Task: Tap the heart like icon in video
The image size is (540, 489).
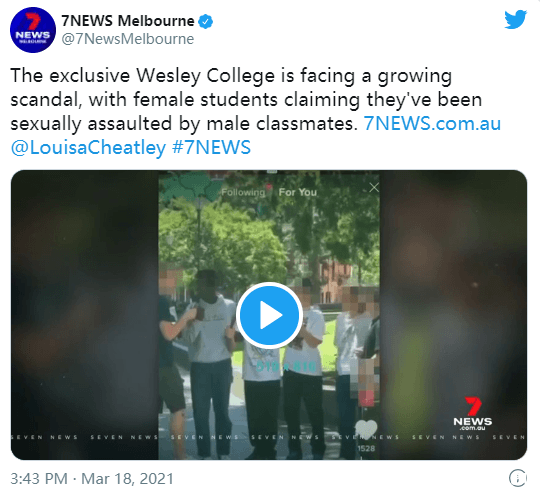Action: (x=366, y=429)
